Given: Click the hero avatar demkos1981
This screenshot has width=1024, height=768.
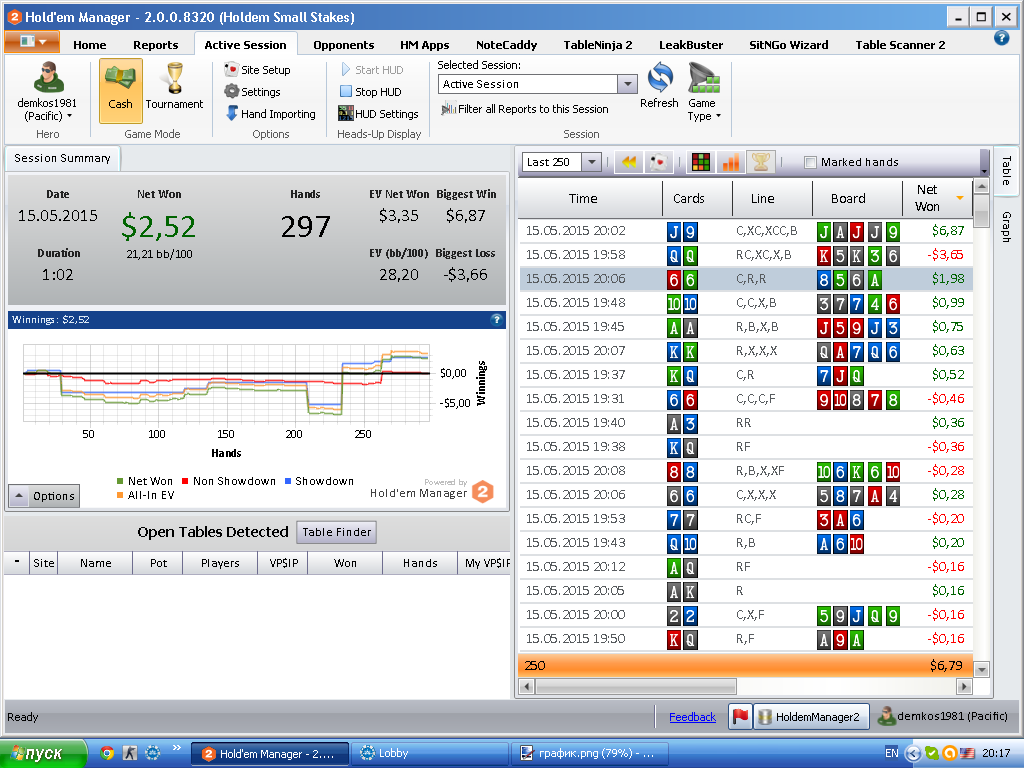Looking at the screenshot, I should click(48, 78).
